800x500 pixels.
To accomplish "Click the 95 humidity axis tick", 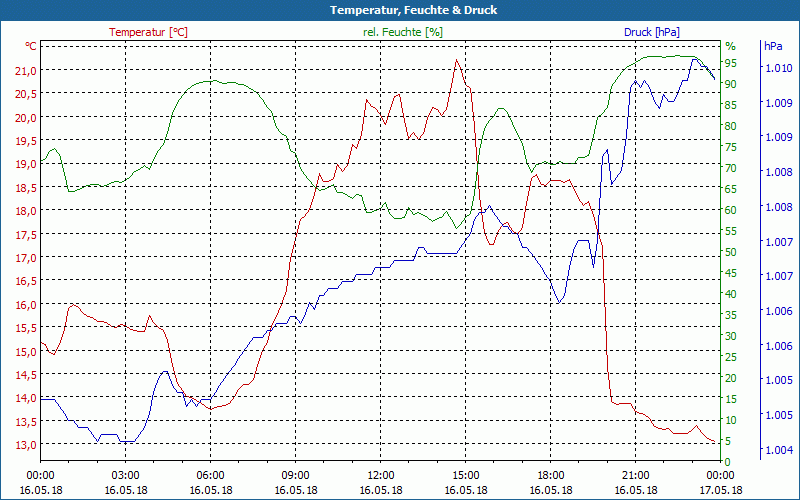I will (x=731, y=63).
